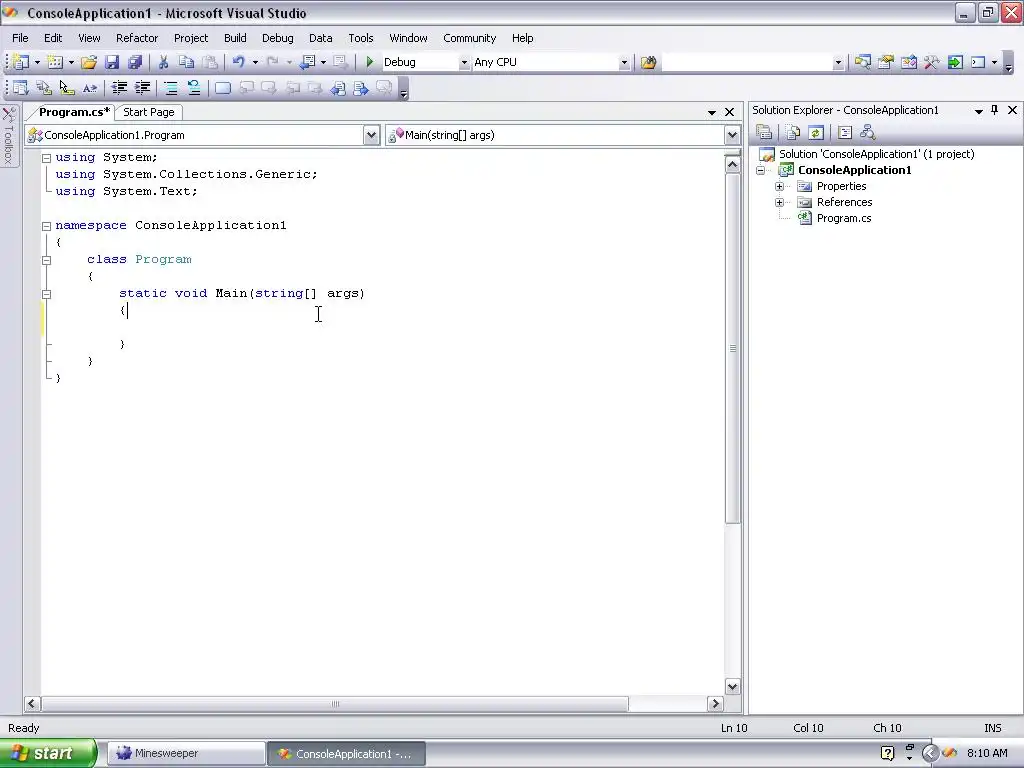Open the ConsoleApplication1.Program types dropdown
This screenshot has width=1024, height=768.
coord(371,135)
